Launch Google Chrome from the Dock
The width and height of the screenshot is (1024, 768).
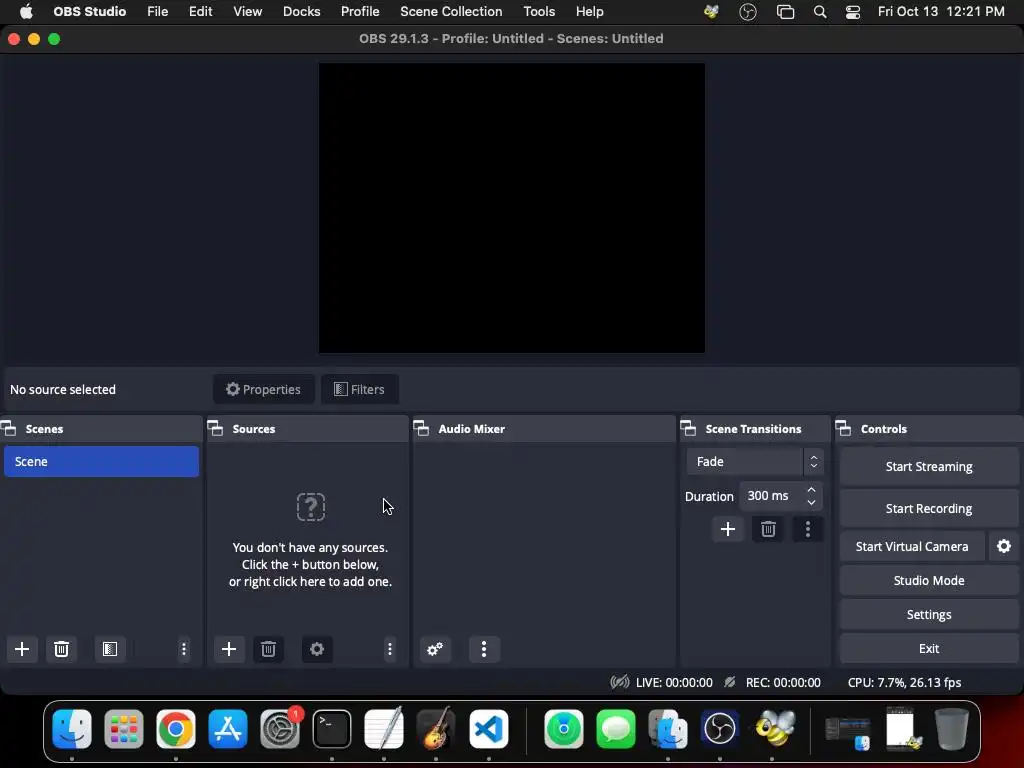[x=176, y=729]
